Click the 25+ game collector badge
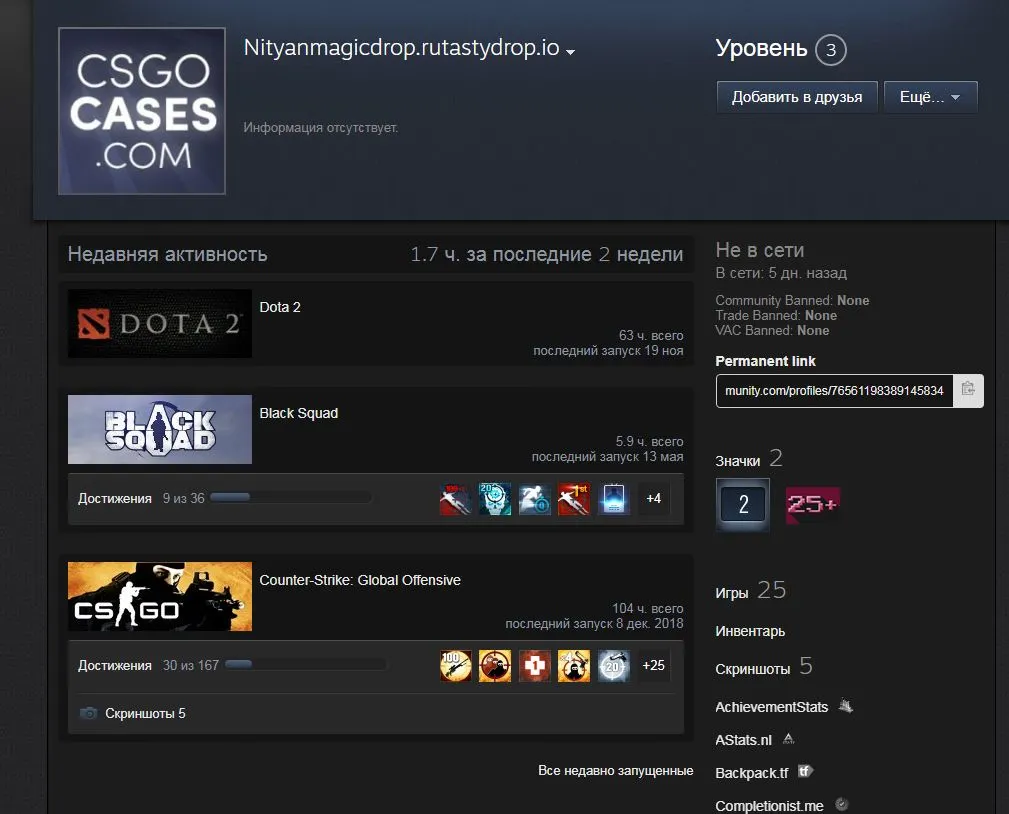1009x814 pixels. (x=813, y=504)
